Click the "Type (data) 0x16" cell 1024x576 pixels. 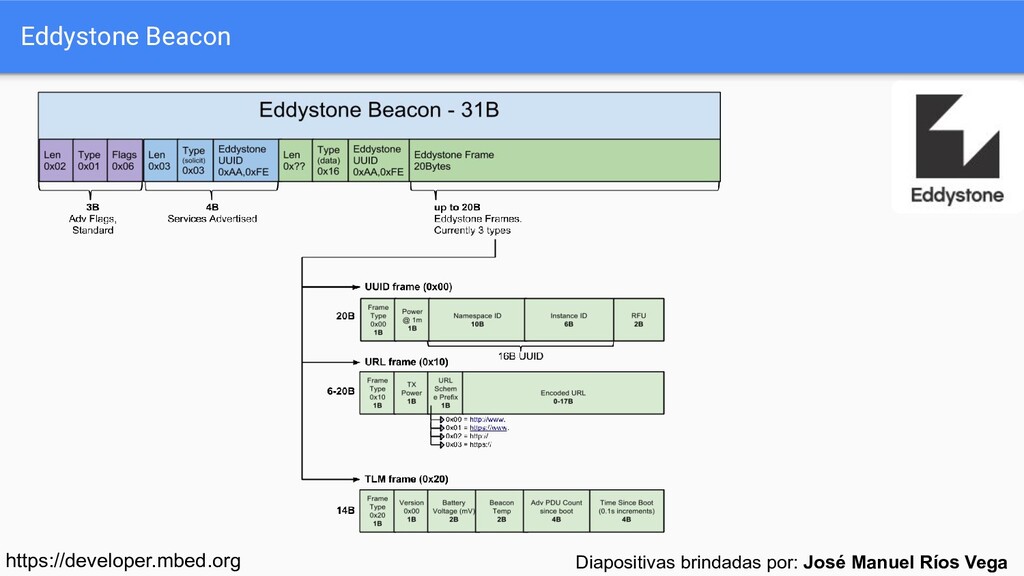pyautogui.click(x=330, y=161)
